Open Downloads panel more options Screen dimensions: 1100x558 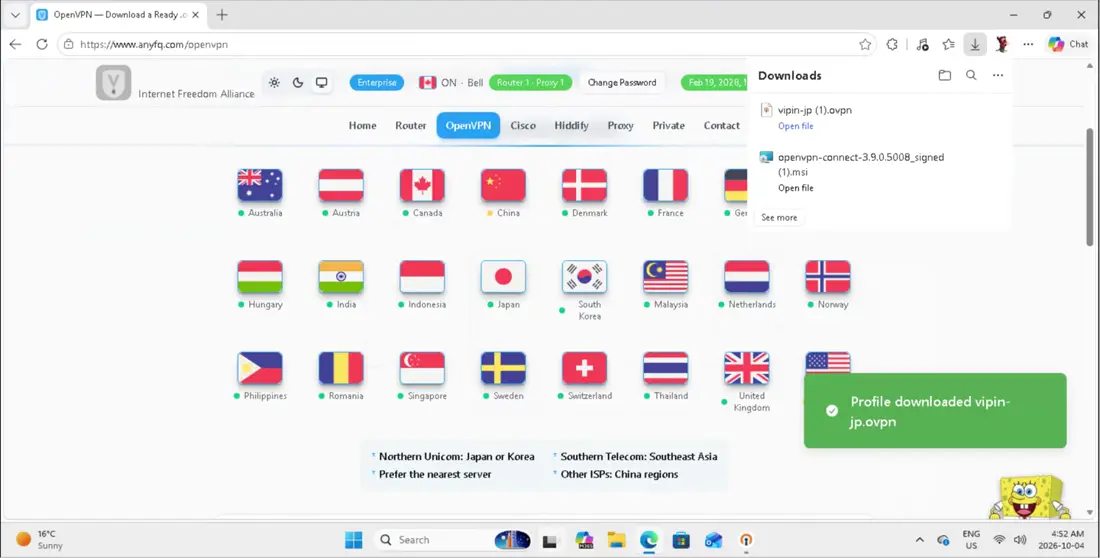tap(998, 75)
